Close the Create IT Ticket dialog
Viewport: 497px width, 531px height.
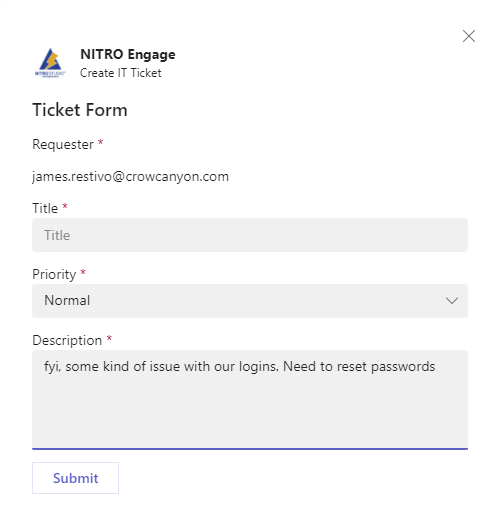(x=469, y=36)
